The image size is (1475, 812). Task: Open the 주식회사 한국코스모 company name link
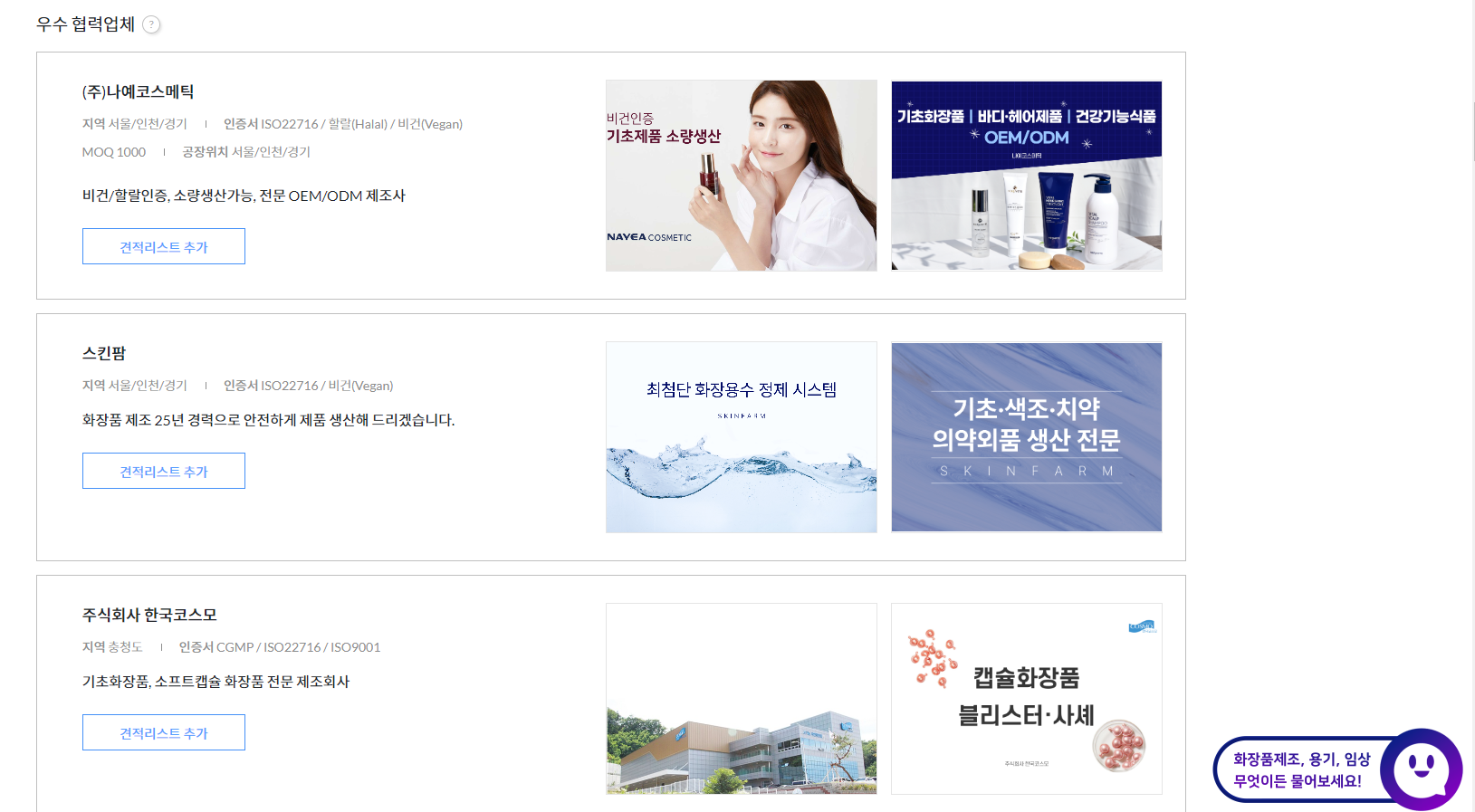point(149,615)
